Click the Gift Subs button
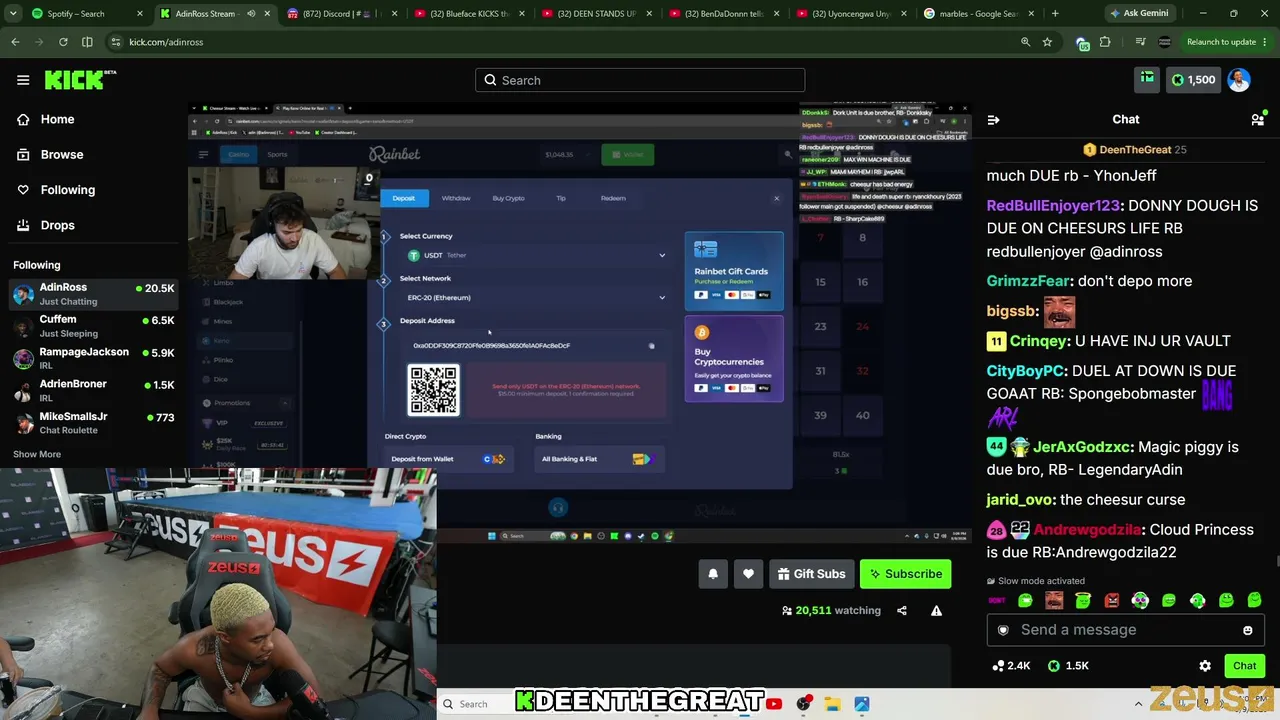This screenshot has width=1280, height=720. click(811, 574)
